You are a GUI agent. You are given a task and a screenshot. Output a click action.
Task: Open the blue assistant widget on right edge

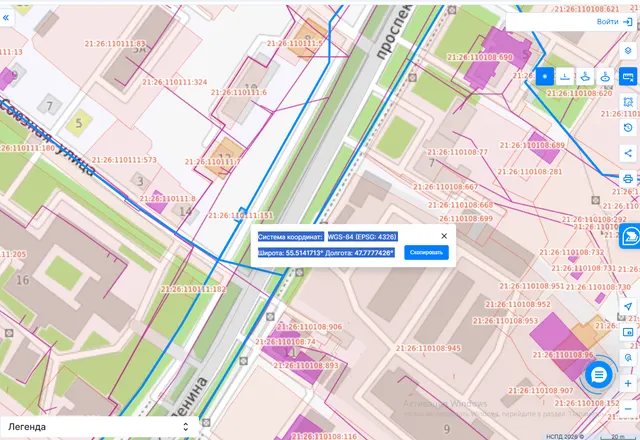coord(630,236)
